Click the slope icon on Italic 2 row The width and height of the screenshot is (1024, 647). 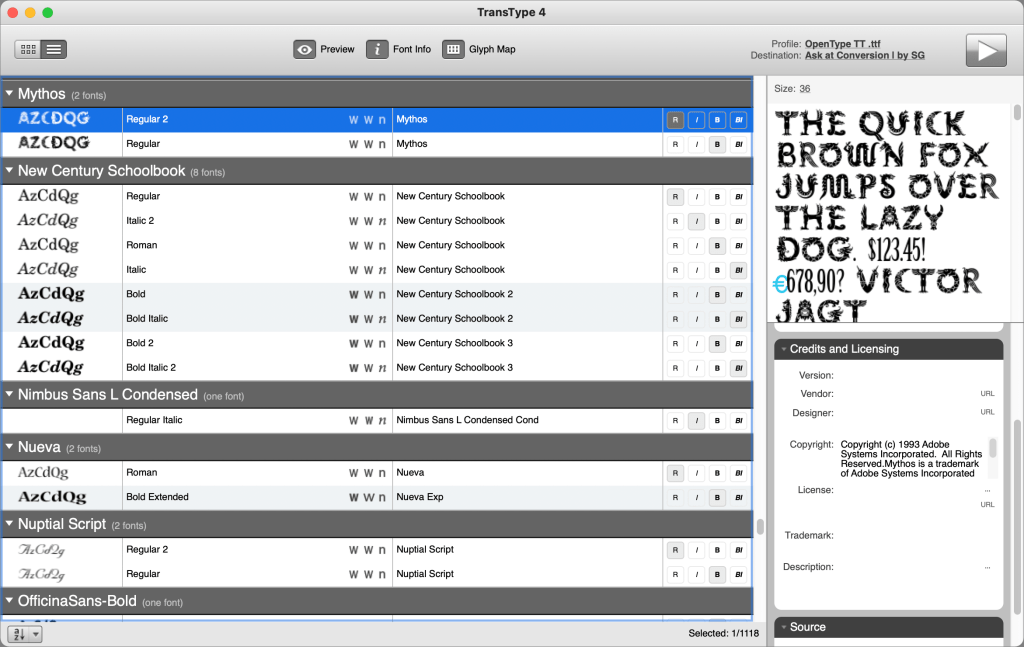[x=383, y=221]
